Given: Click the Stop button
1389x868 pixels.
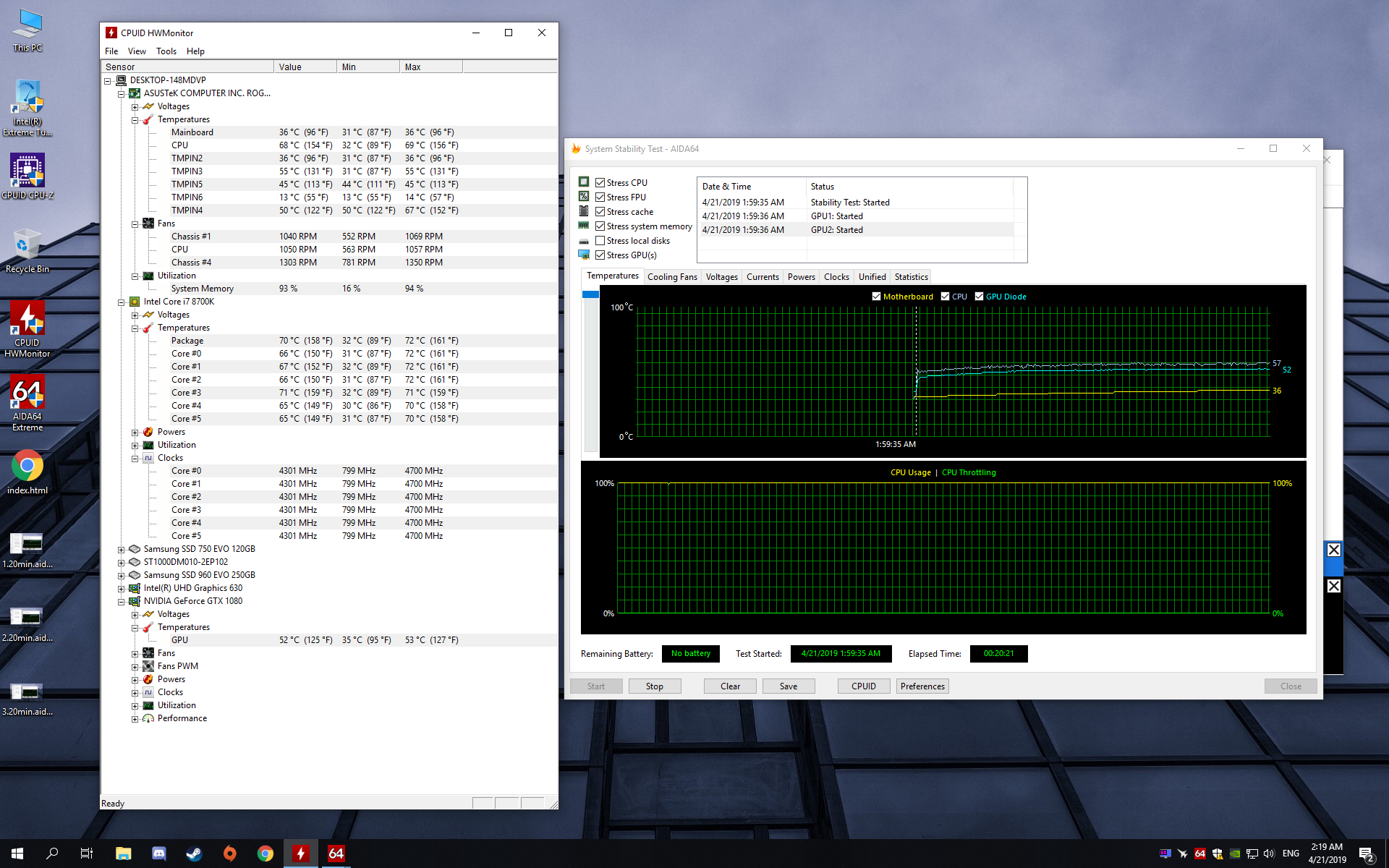Looking at the screenshot, I should pos(654,686).
